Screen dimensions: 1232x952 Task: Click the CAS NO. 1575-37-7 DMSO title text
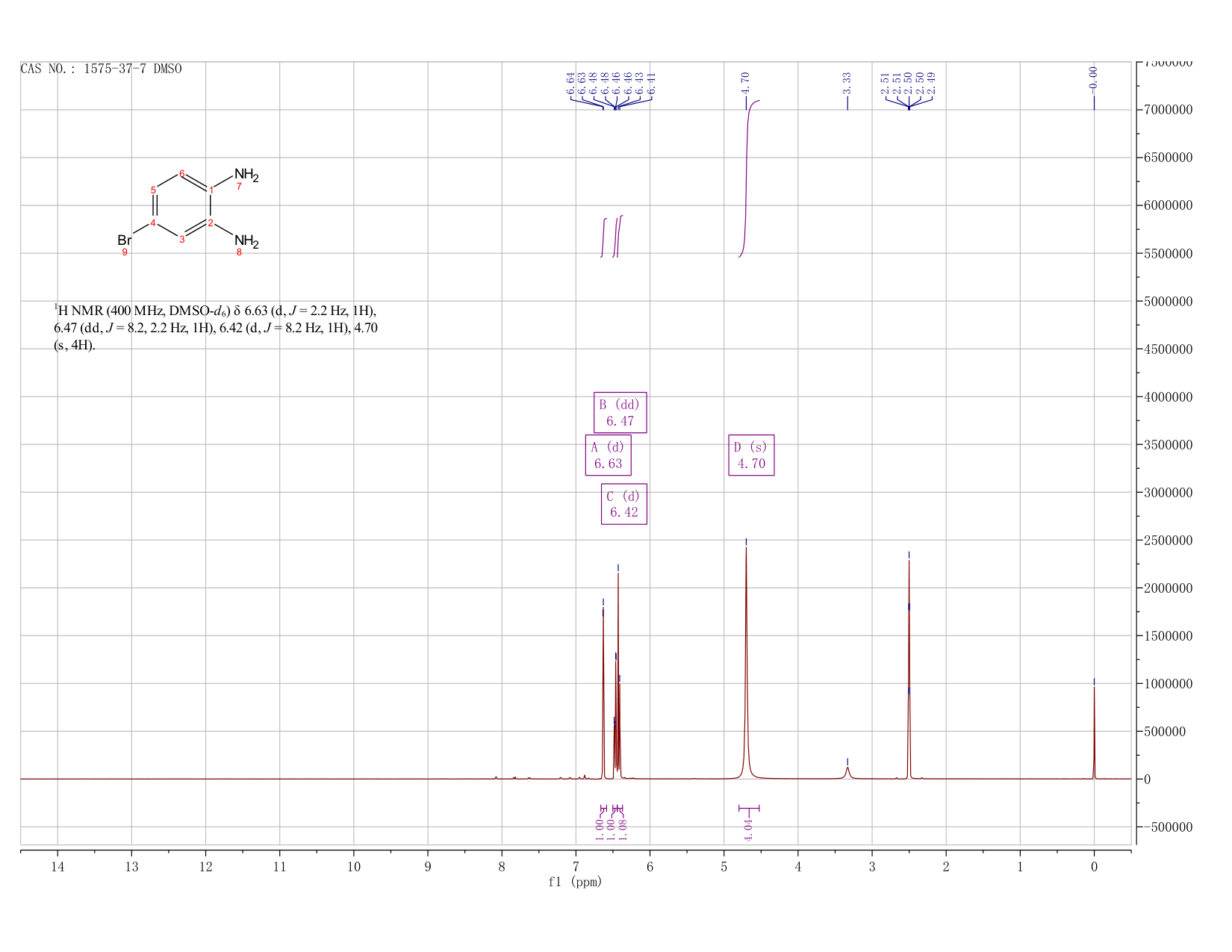(x=101, y=69)
